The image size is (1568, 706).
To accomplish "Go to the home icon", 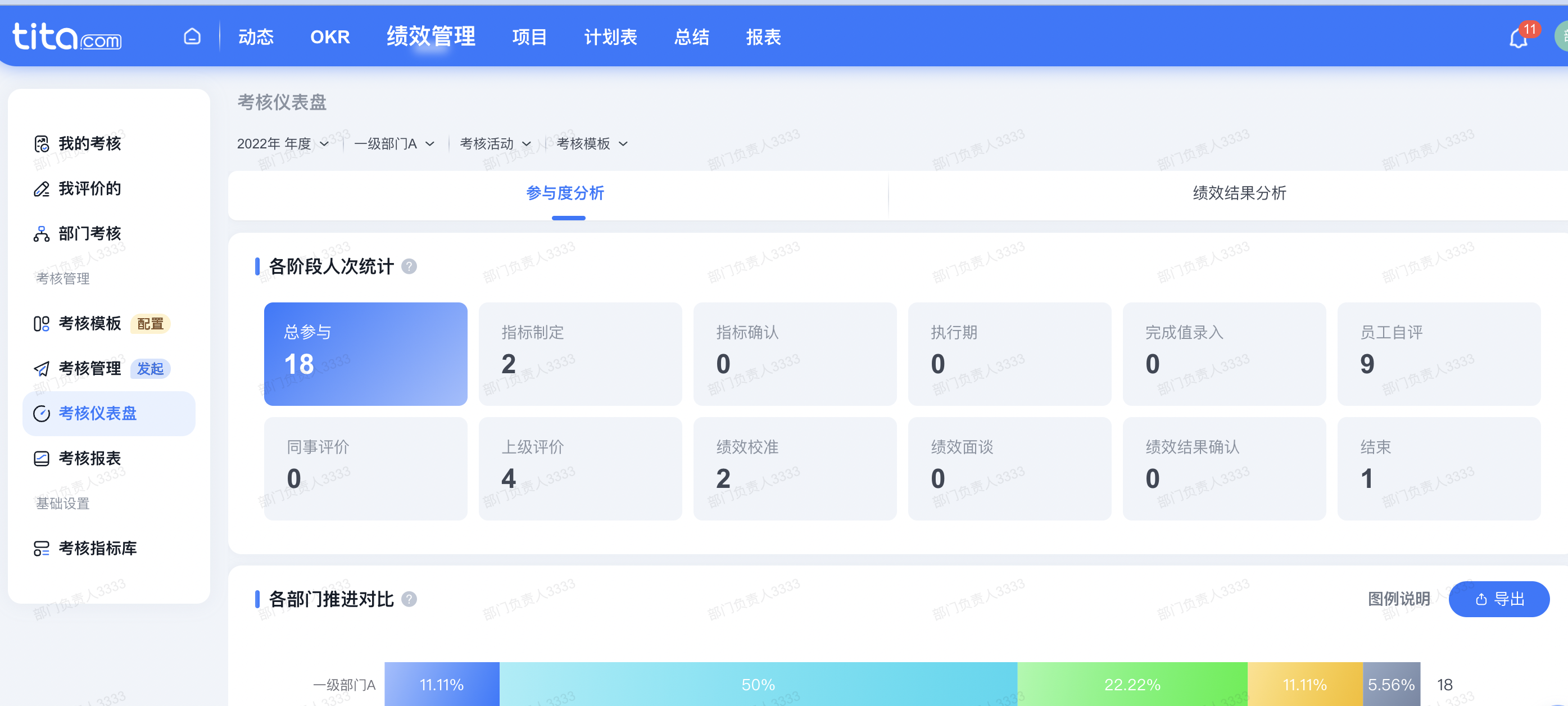I will pyautogui.click(x=192, y=37).
